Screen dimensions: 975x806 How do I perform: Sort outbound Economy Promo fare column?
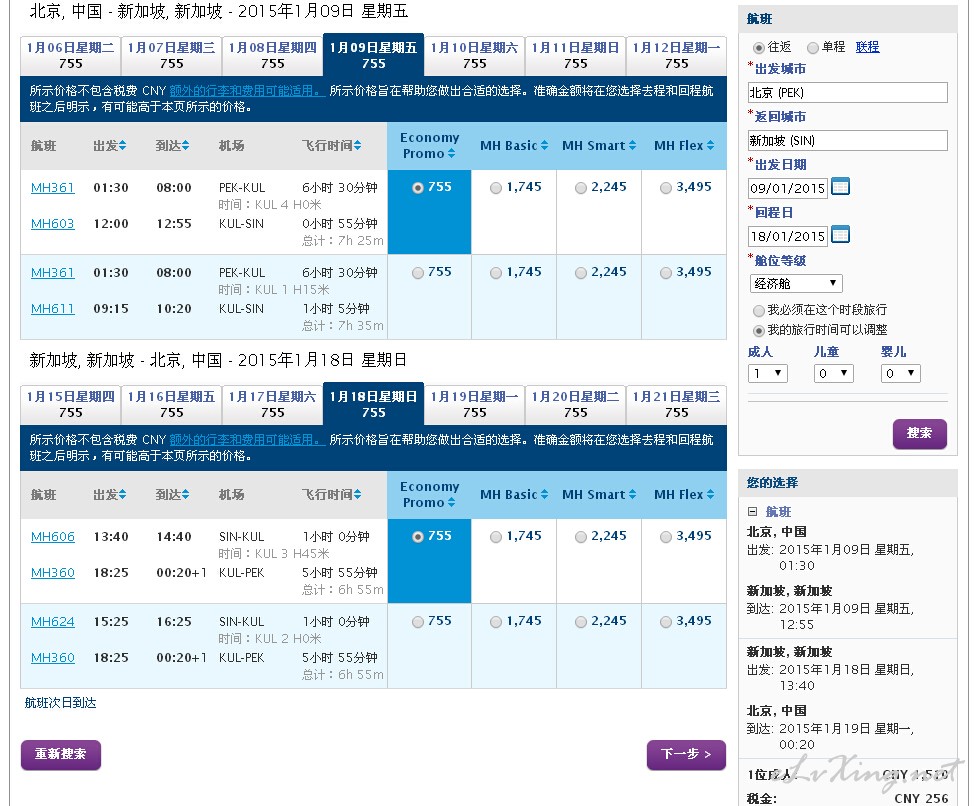pos(452,154)
